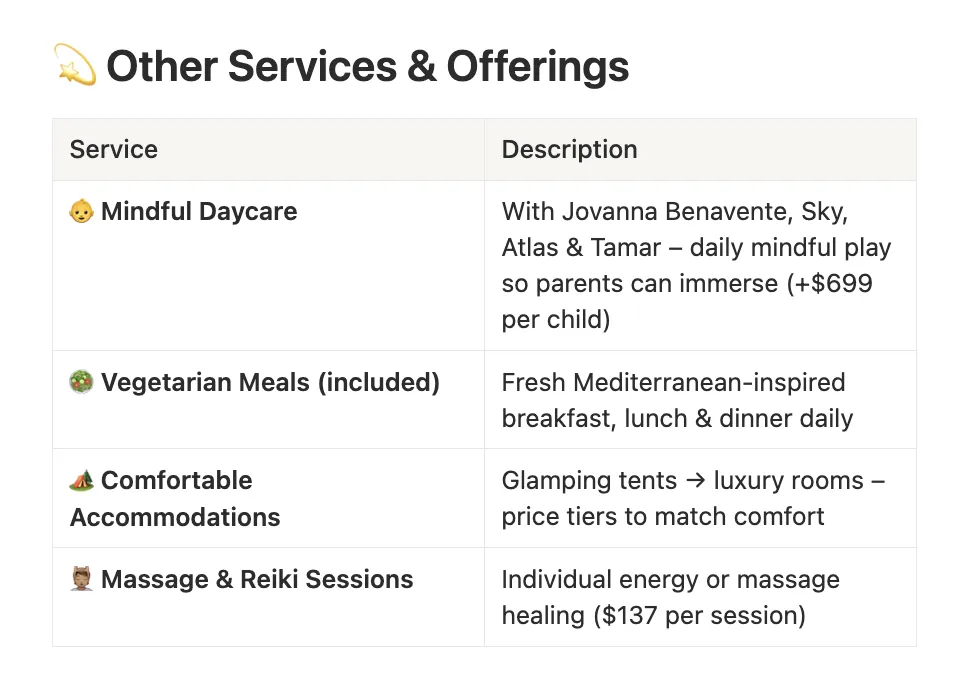Image resolution: width=972 pixels, height=696 pixels.
Task: Click the dizzy star emoji in heading
Action: [74, 67]
